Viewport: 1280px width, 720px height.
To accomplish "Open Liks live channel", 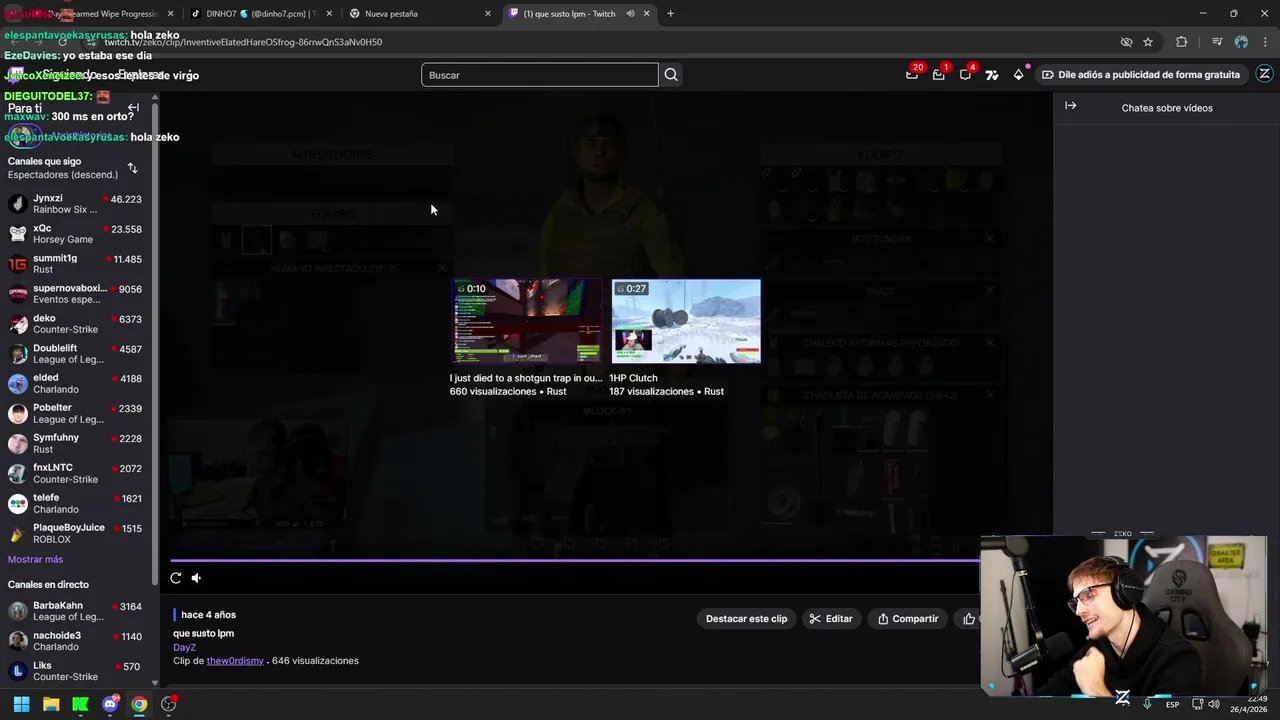I will click(x=76, y=671).
